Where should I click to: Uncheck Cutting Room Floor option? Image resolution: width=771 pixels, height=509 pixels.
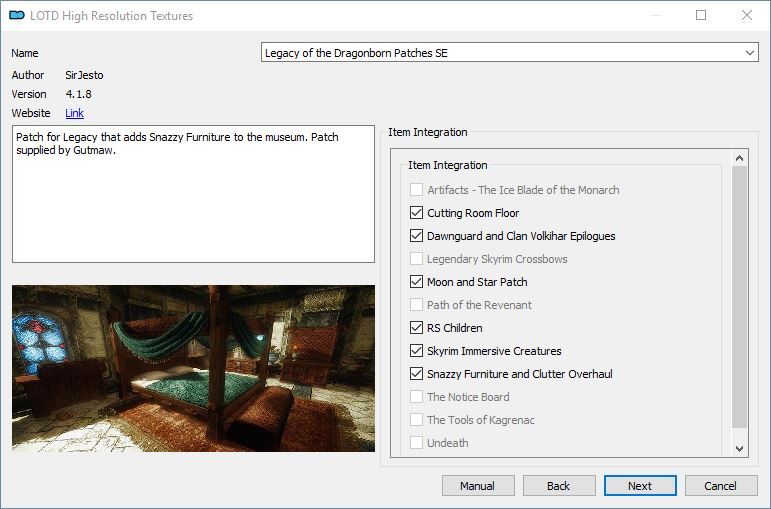click(416, 213)
